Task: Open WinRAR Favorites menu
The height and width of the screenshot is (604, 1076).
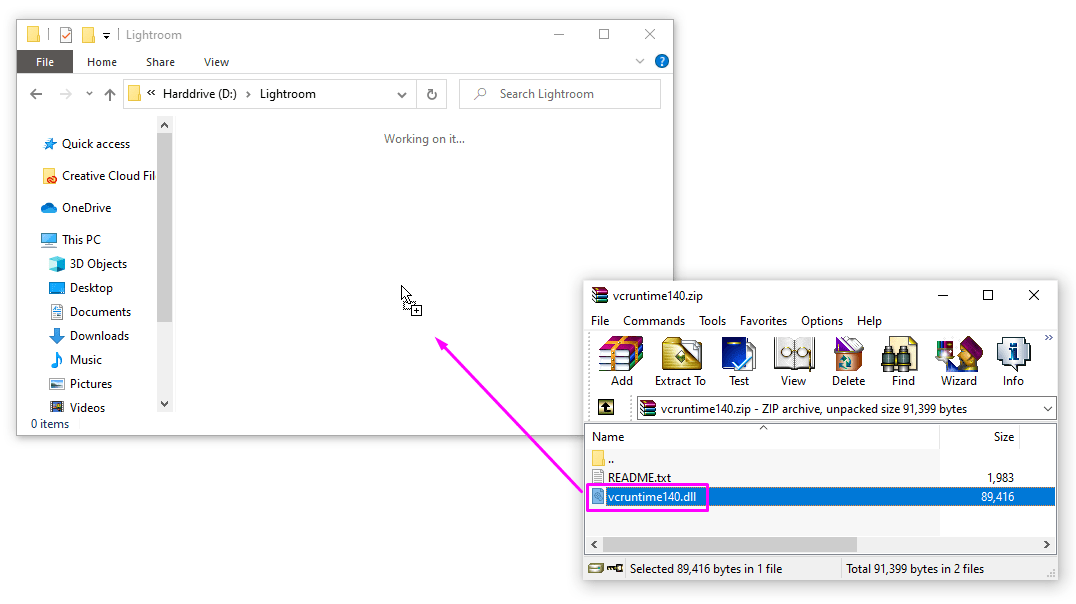Action: click(763, 321)
